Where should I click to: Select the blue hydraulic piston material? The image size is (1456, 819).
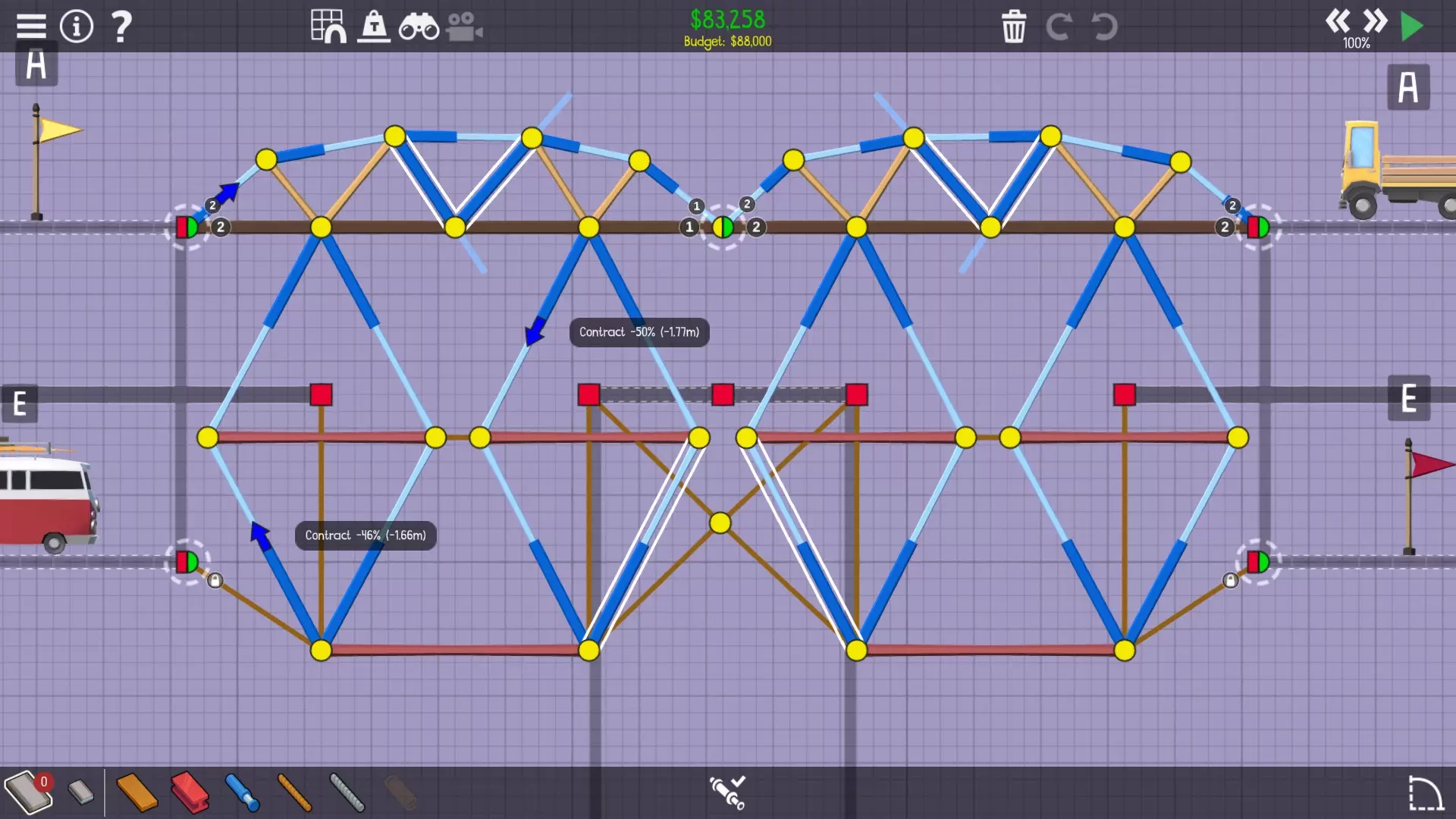click(243, 792)
